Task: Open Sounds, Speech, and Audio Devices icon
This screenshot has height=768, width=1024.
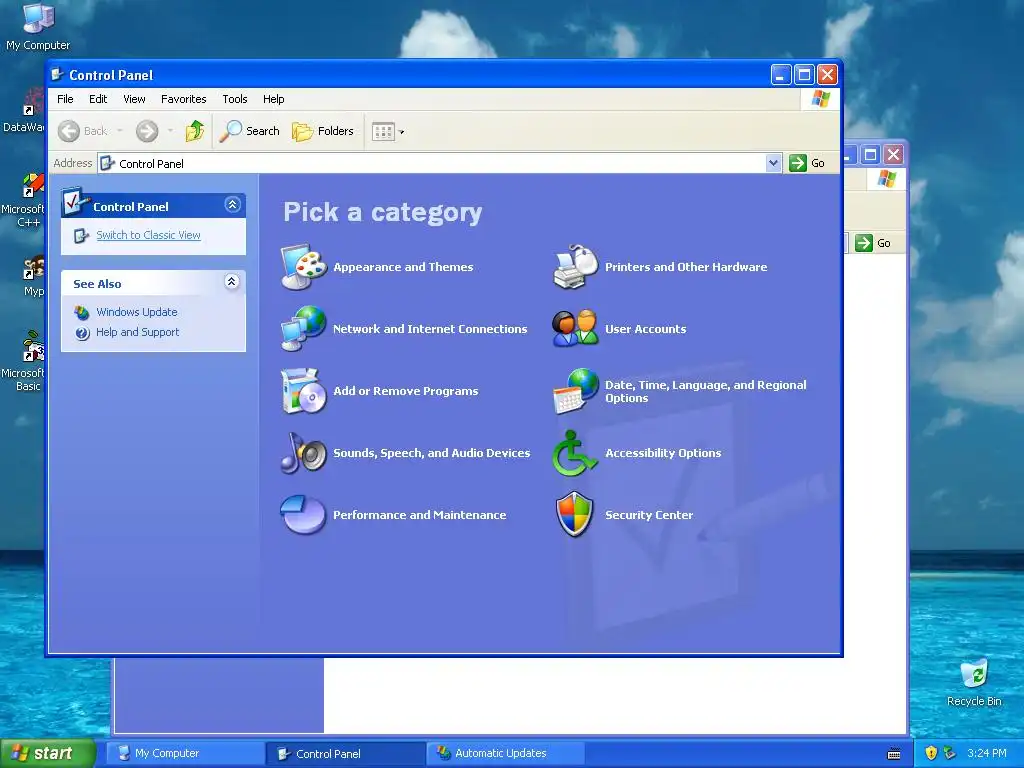Action: pos(304,453)
